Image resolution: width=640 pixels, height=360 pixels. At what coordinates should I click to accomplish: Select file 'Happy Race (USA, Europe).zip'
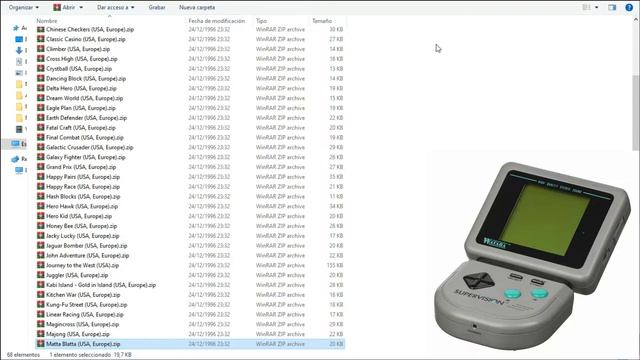(83, 187)
